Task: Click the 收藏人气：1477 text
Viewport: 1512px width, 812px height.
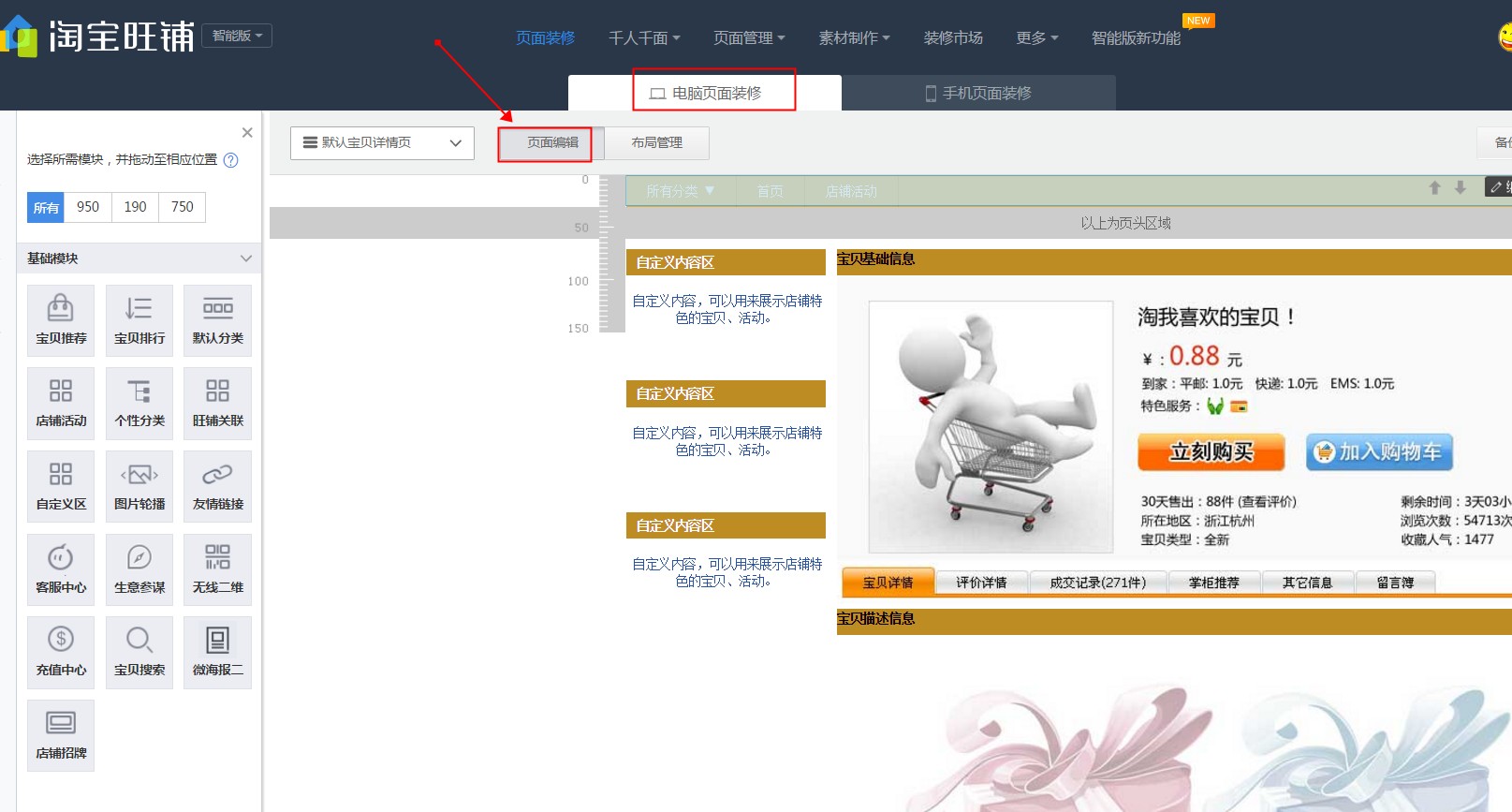Action: (x=1447, y=539)
